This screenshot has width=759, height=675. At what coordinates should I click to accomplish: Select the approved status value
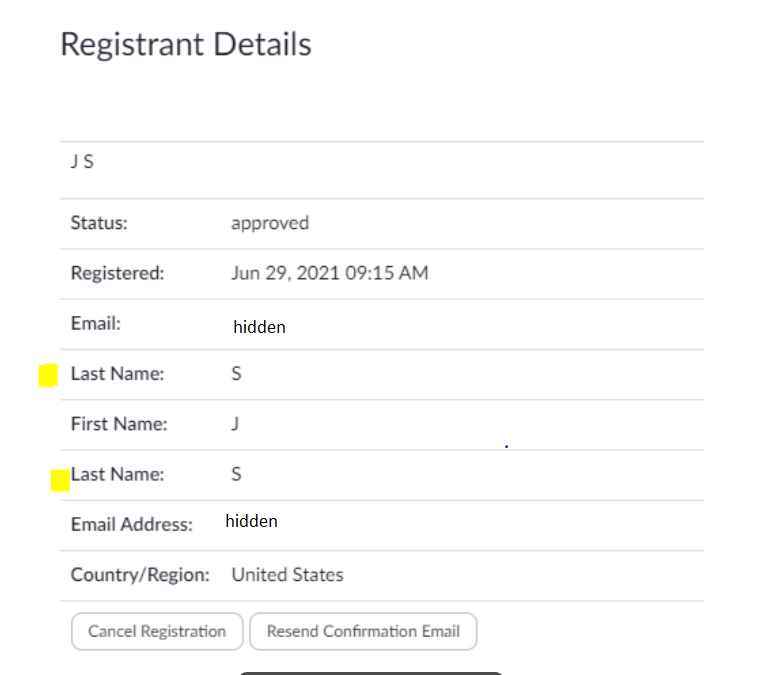(x=270, y=223)
